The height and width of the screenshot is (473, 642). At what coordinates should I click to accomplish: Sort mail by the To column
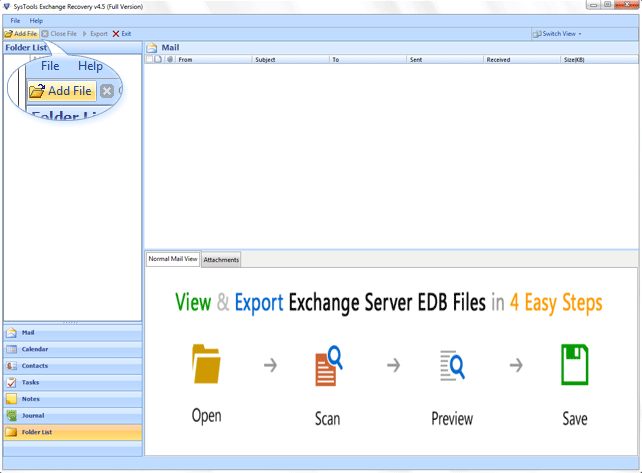(x=368, y=60)
